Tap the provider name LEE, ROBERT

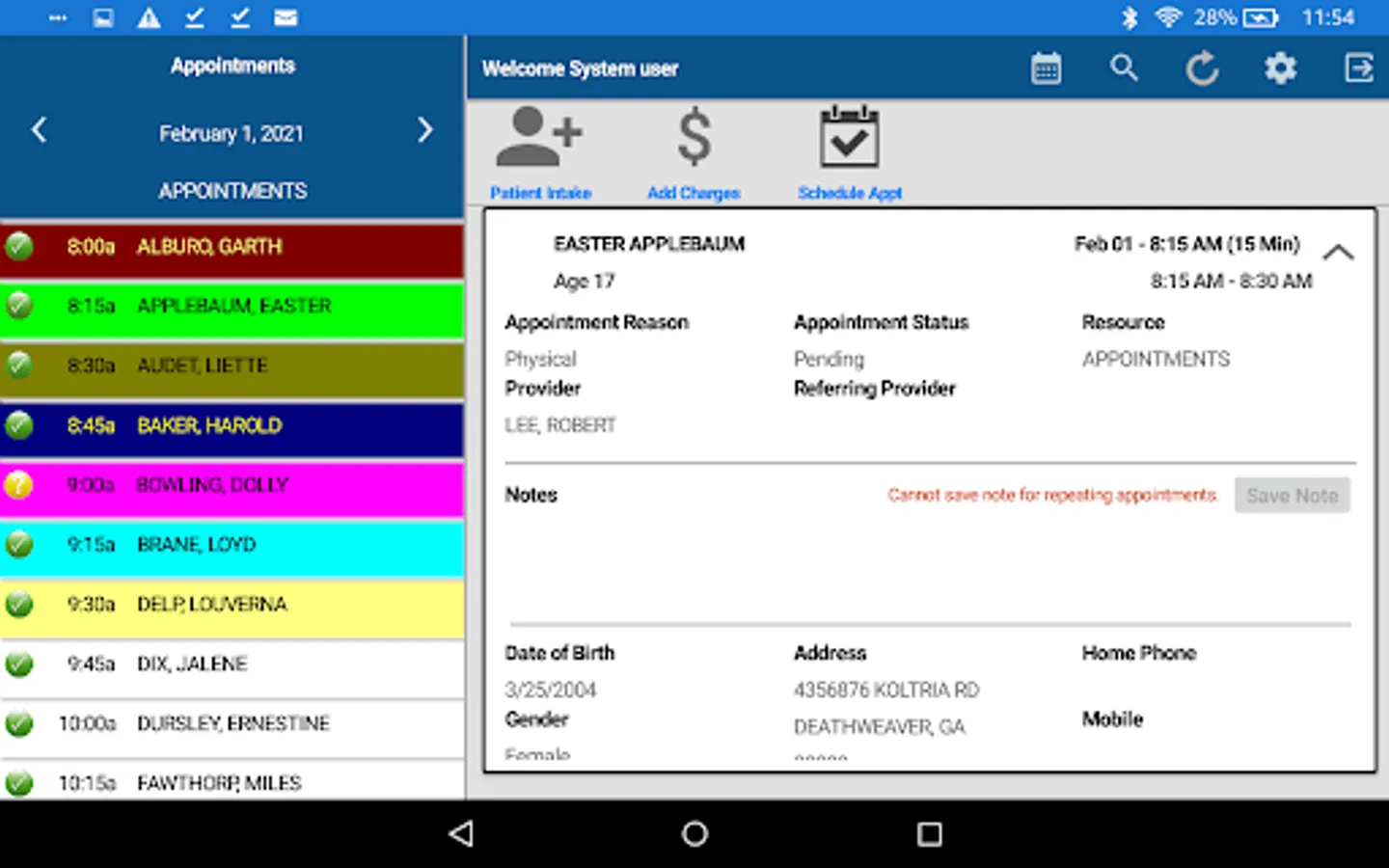click(560, 425)
